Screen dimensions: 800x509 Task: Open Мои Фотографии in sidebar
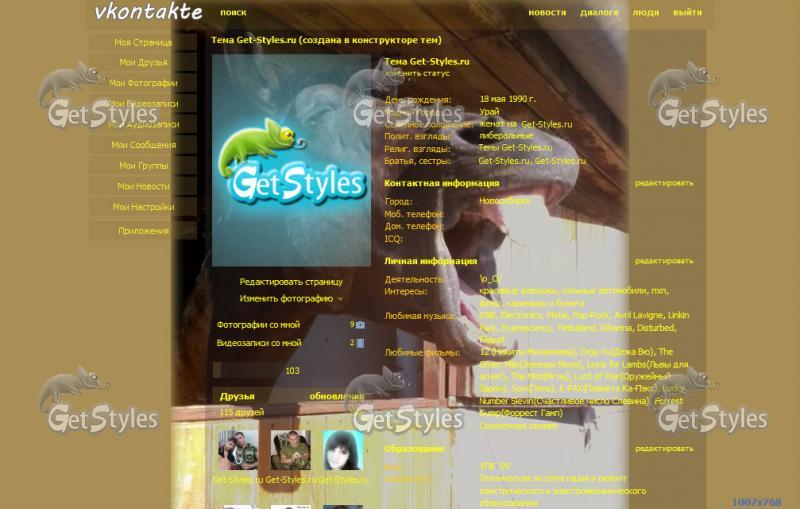coord(143,83)
